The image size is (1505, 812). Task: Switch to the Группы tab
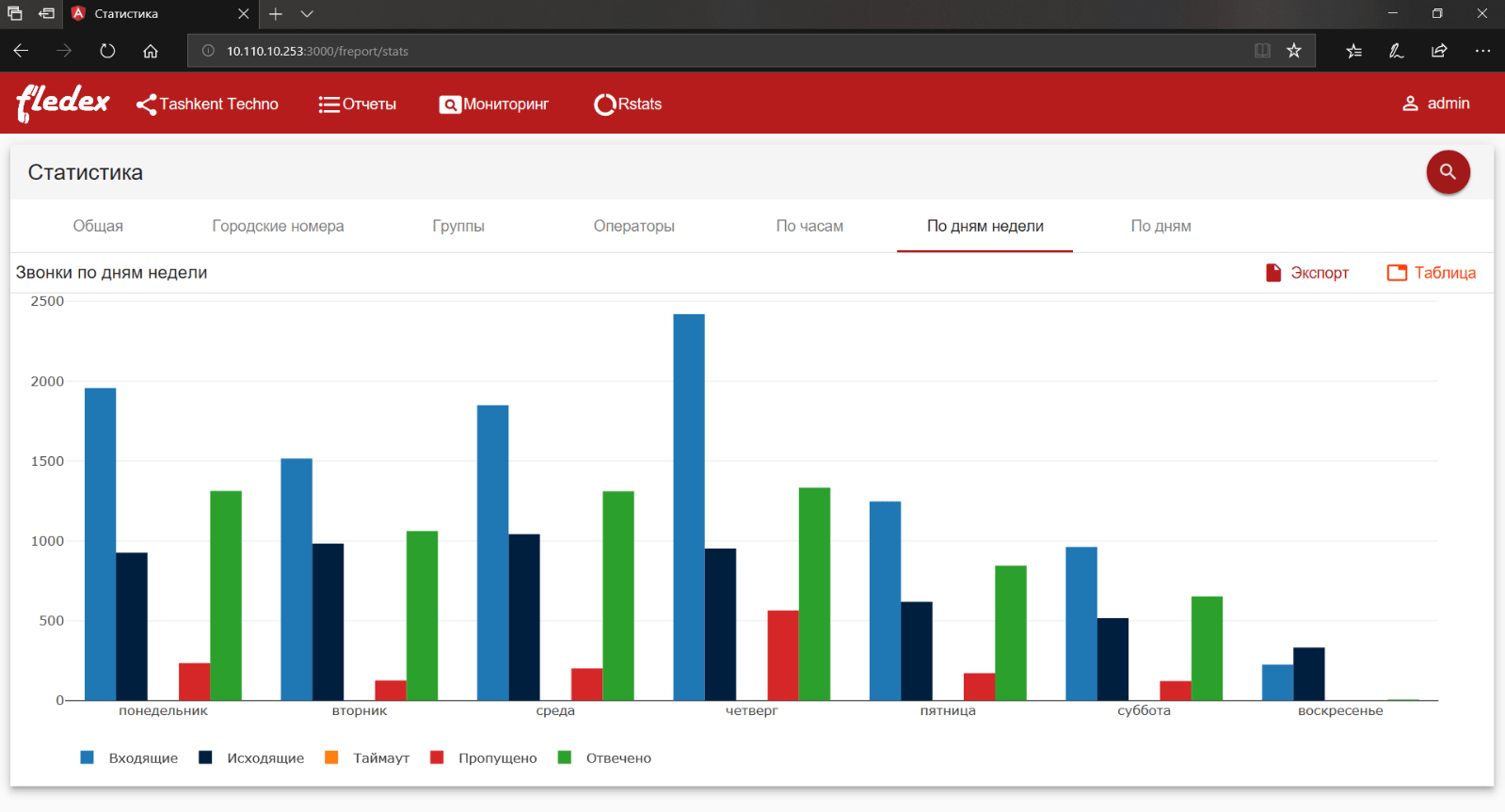(458, 226)
